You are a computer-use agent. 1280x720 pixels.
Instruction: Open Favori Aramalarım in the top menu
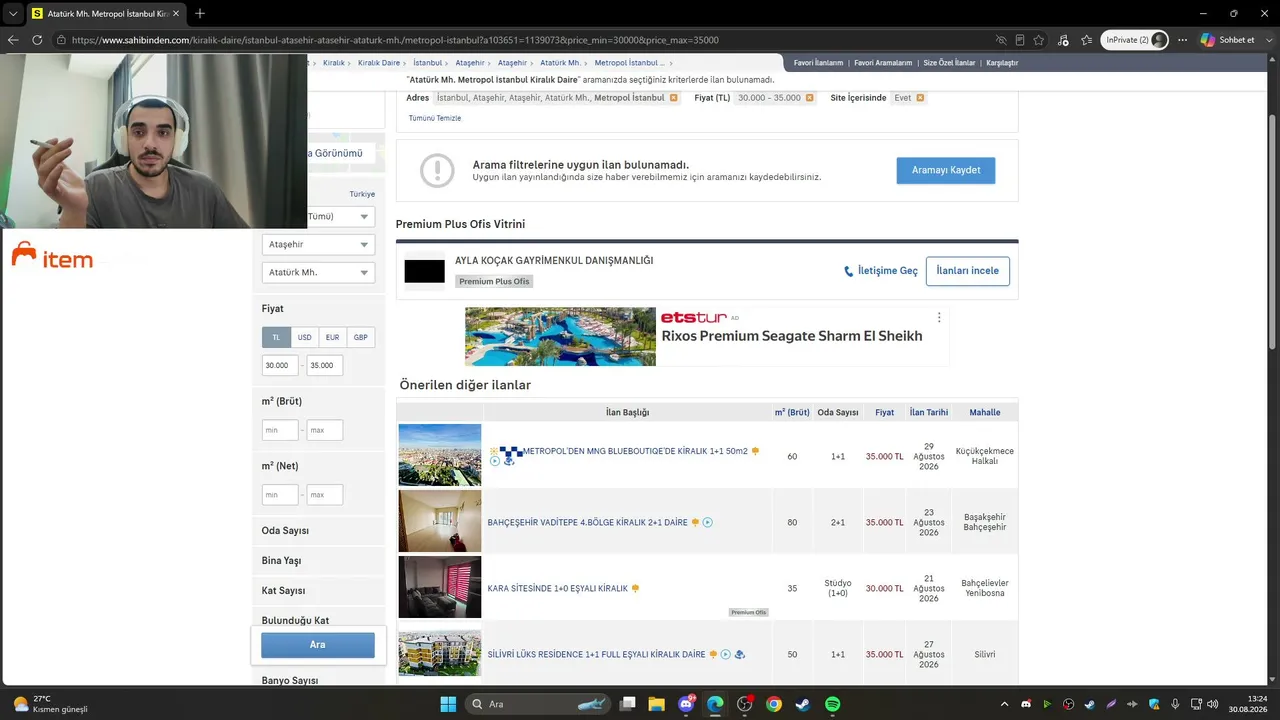(884, 63)
